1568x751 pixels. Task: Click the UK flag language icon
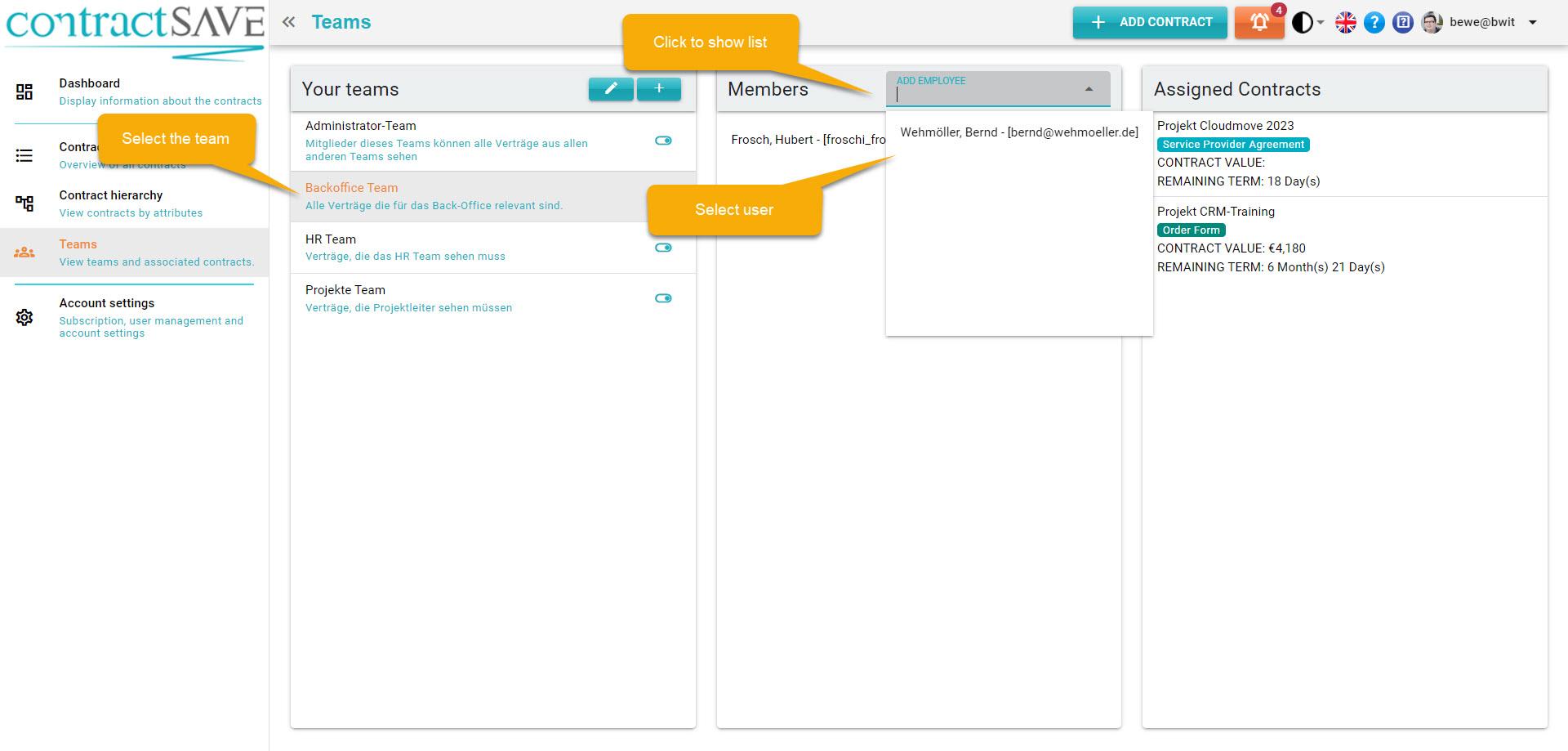coord(1345,23)
